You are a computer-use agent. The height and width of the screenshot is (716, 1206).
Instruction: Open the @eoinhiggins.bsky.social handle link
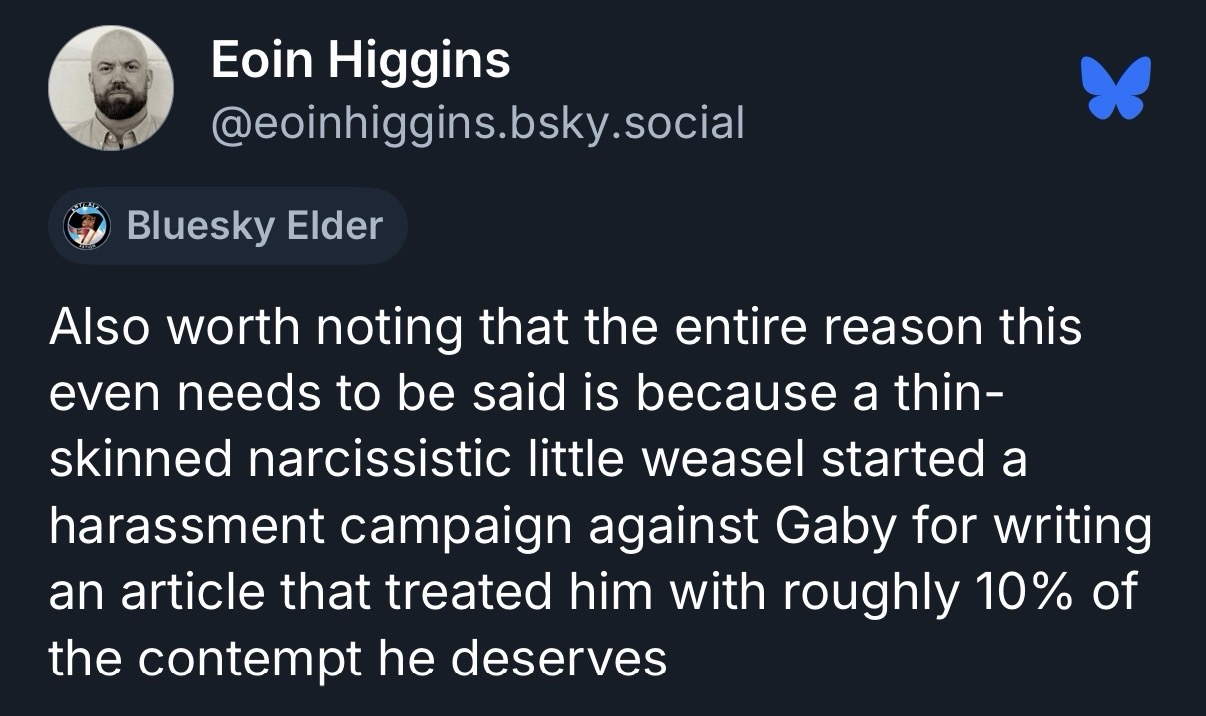pyautogui.click(x=478, y=123)
